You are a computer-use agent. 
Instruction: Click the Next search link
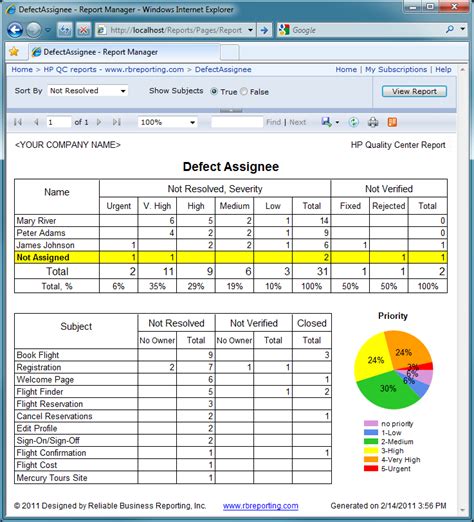pos(297,122)
